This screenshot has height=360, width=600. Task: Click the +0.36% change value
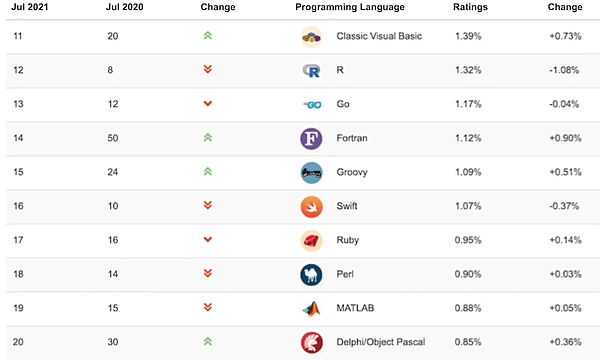point(565,342)
